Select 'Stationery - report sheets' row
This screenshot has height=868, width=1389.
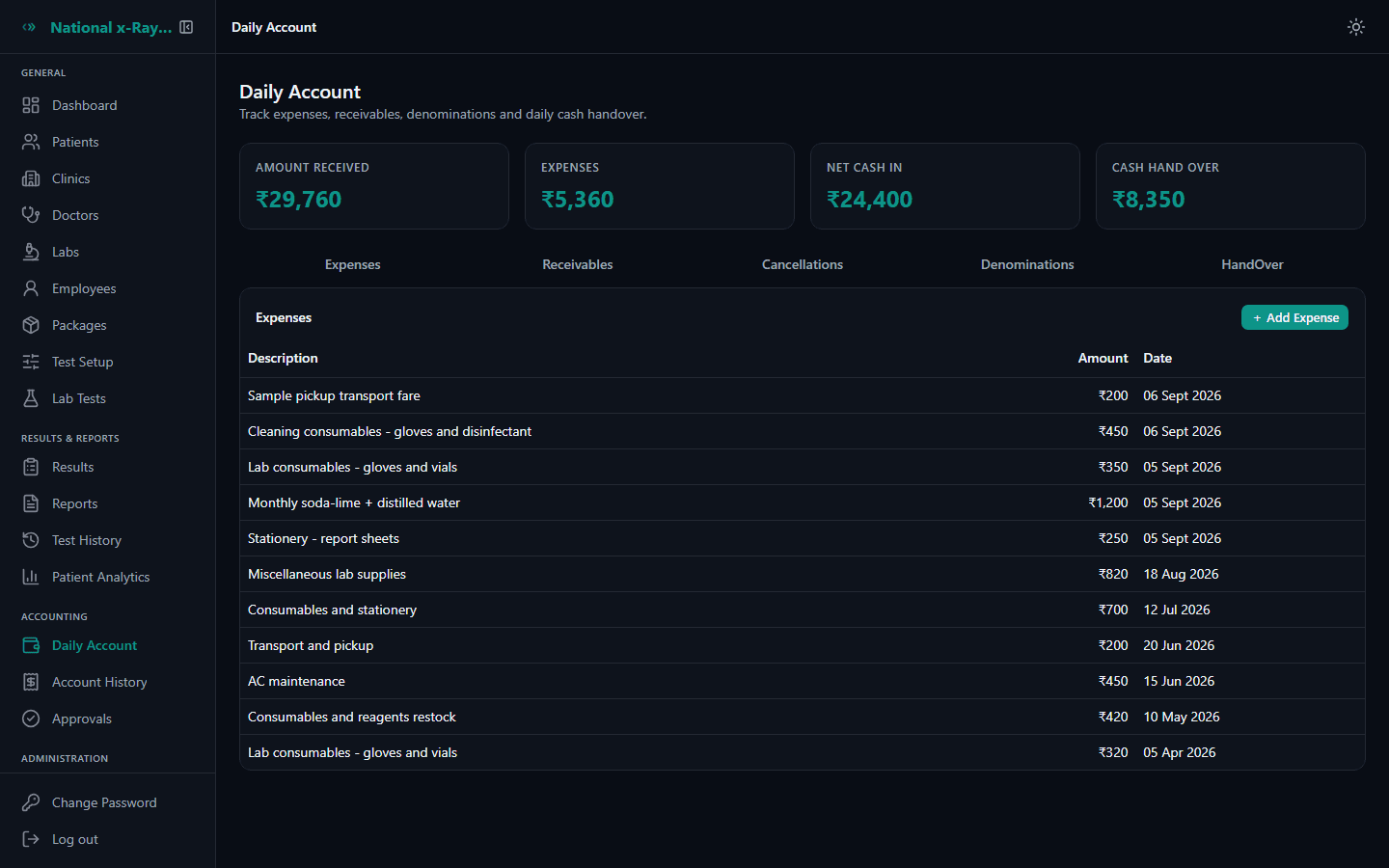803,538
